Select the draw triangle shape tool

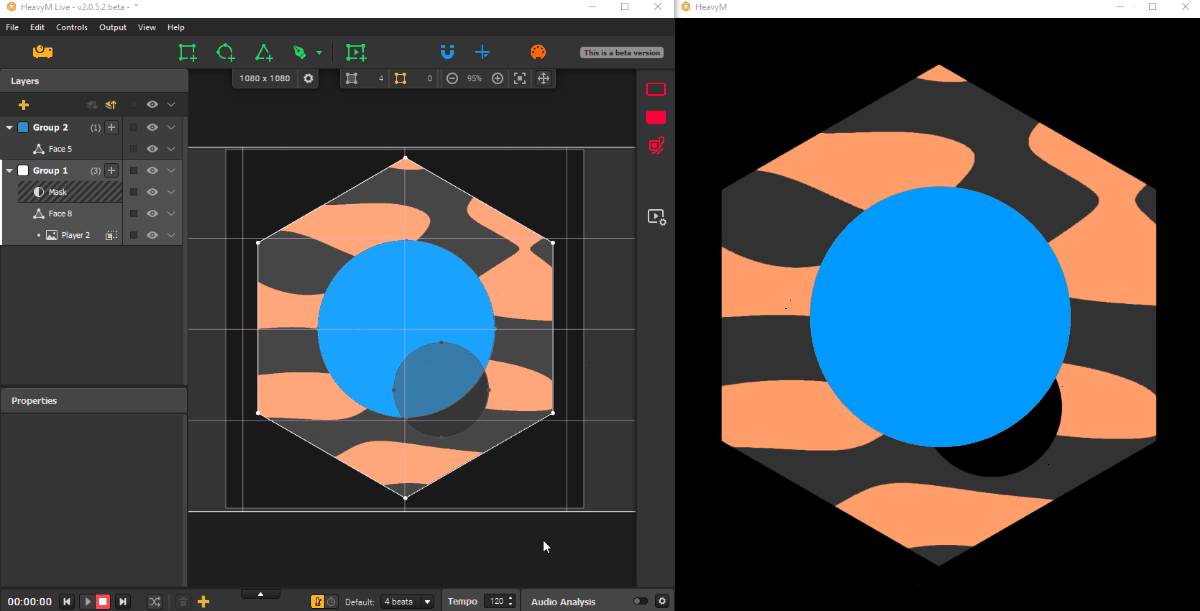pyautogui.click(x=263, y=53)
